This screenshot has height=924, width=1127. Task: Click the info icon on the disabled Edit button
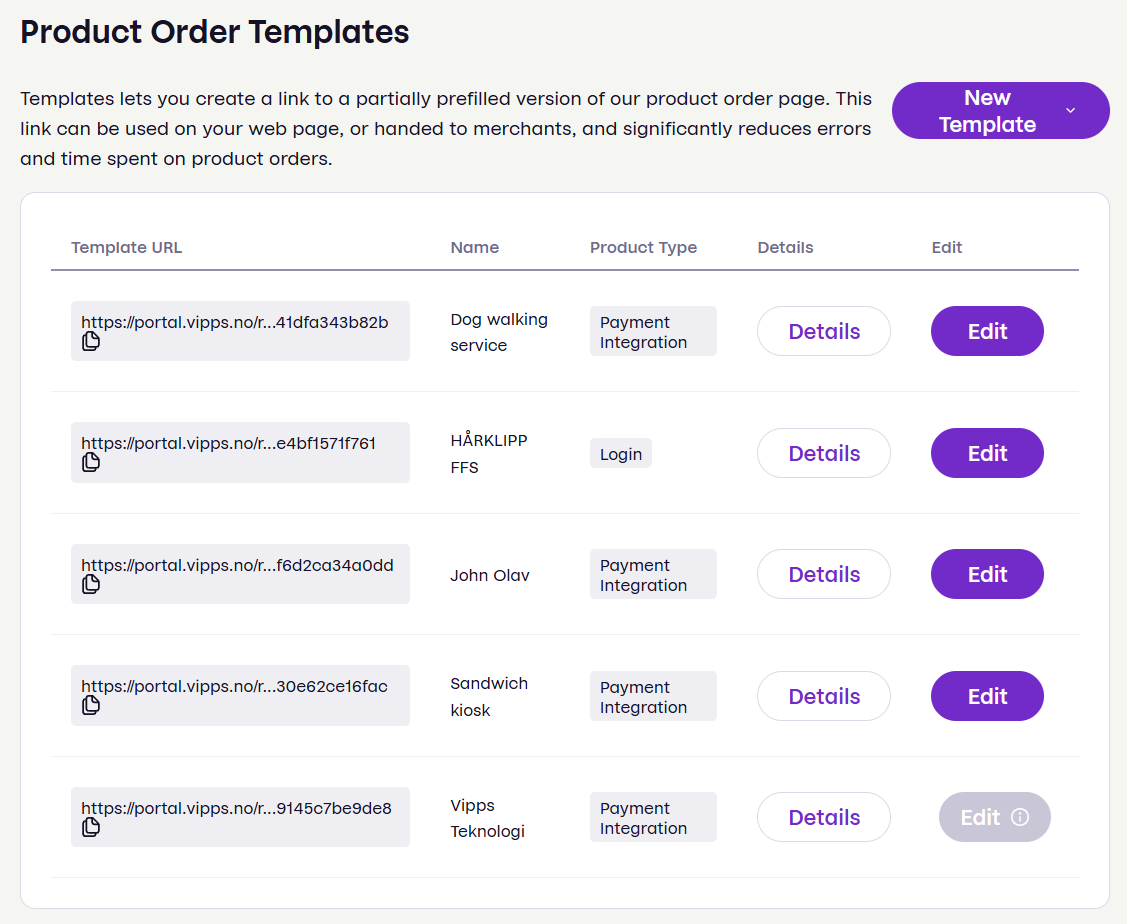coord(1021,817)
